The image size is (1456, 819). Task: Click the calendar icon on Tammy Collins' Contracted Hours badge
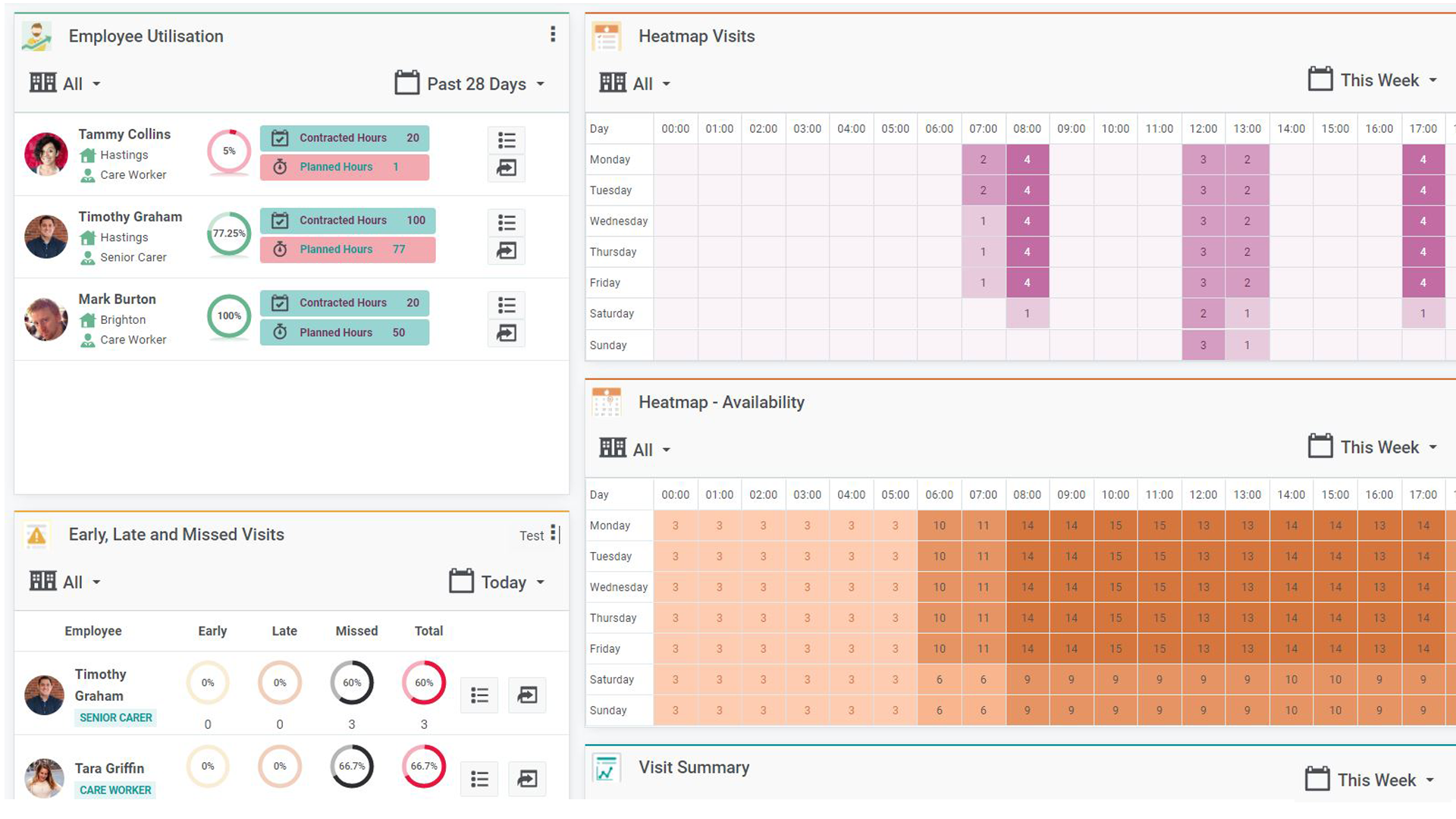click(x=281, y=137)
